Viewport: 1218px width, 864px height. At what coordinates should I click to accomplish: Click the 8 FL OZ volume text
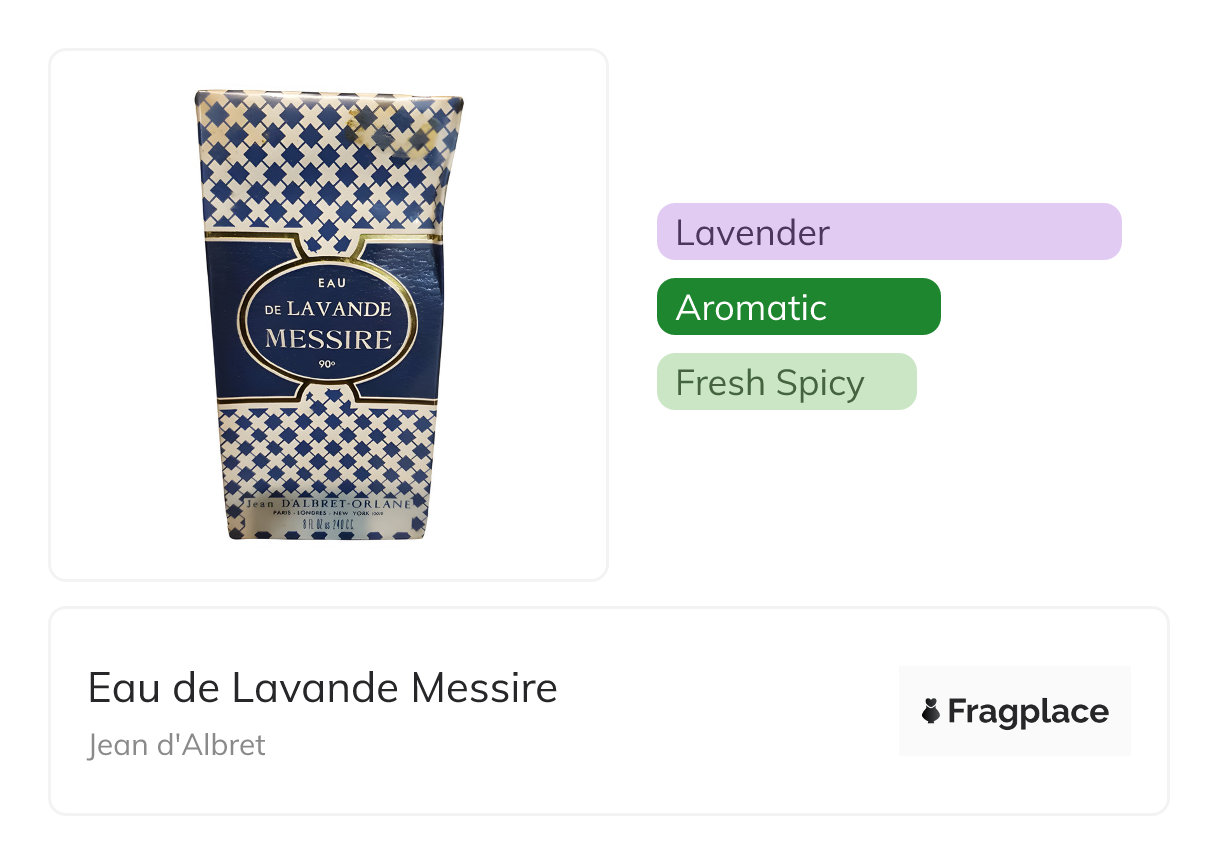(328, 523)
